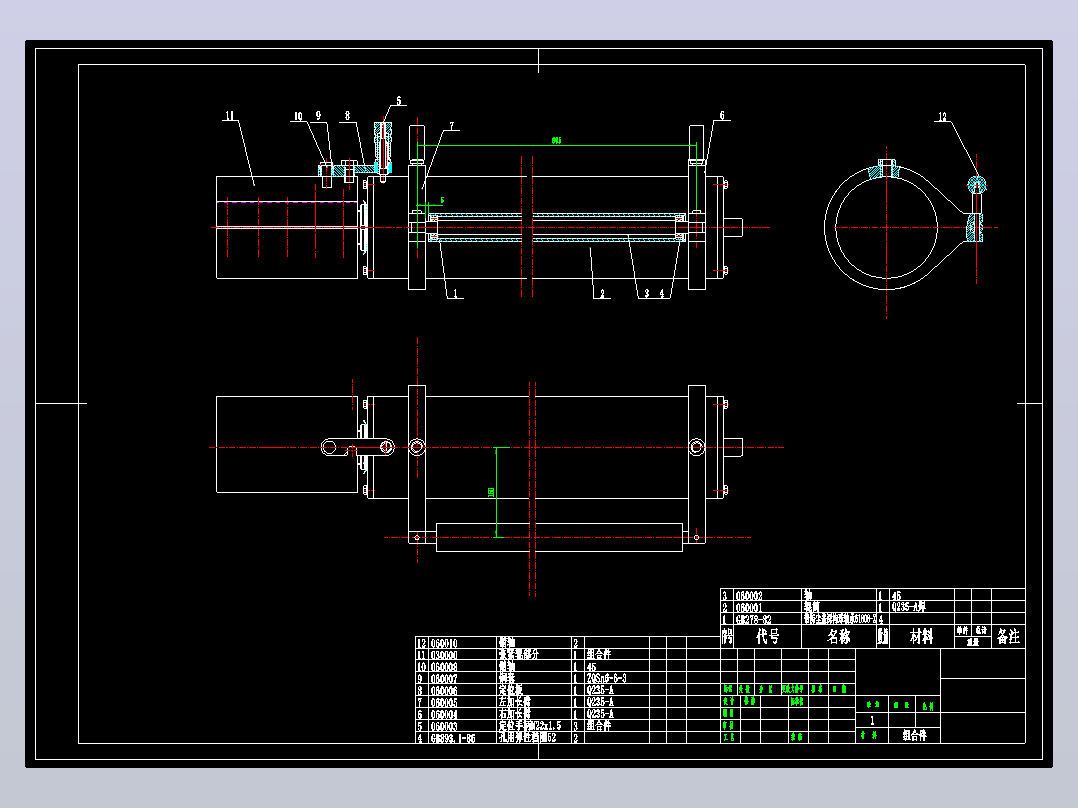Select material 组合件 in row 11
The height and width of the screenshot is (808, 1078).
click(x=599, y=655)
